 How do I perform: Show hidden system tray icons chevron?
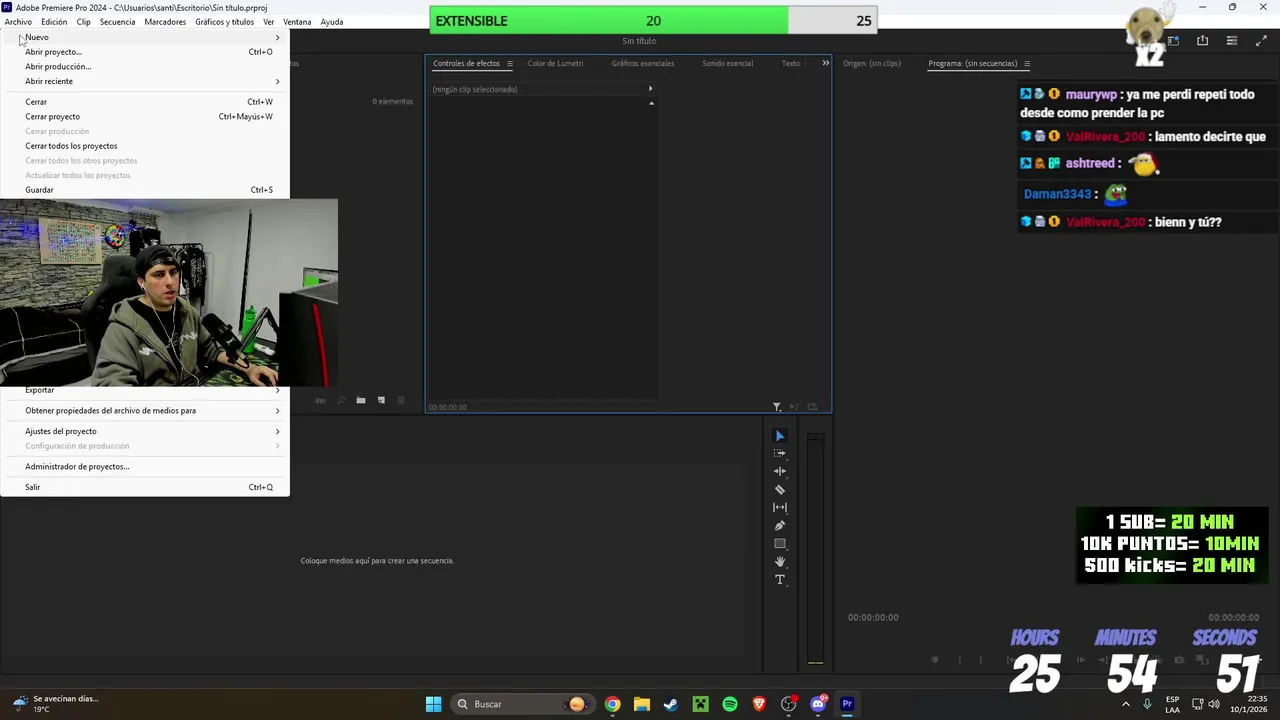point(1125,704)
